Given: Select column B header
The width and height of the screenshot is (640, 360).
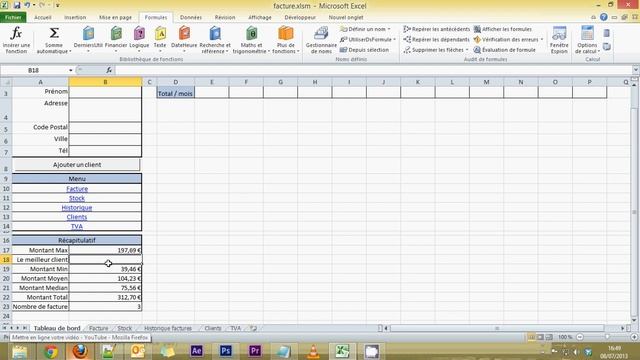Looking at the screenshot, I should (x=105, y=82).
